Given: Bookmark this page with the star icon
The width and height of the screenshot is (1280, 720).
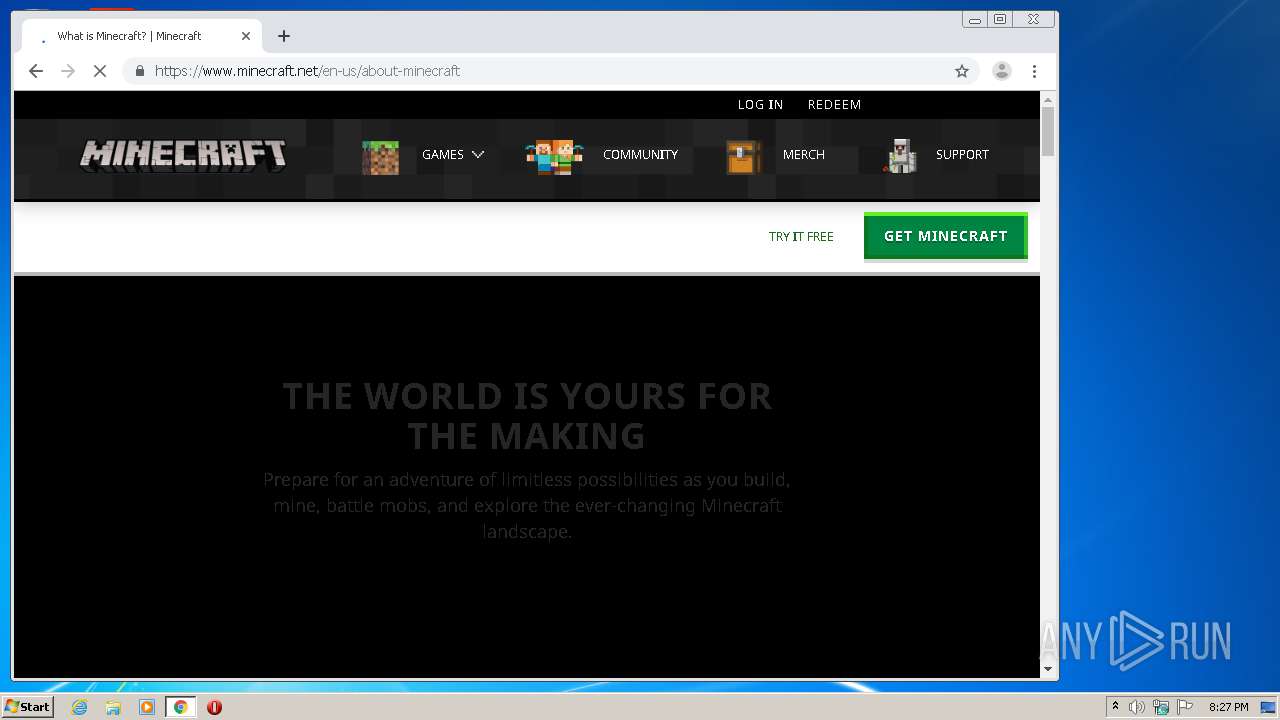Looking at the screenshot, I should [x=962, y=71].
